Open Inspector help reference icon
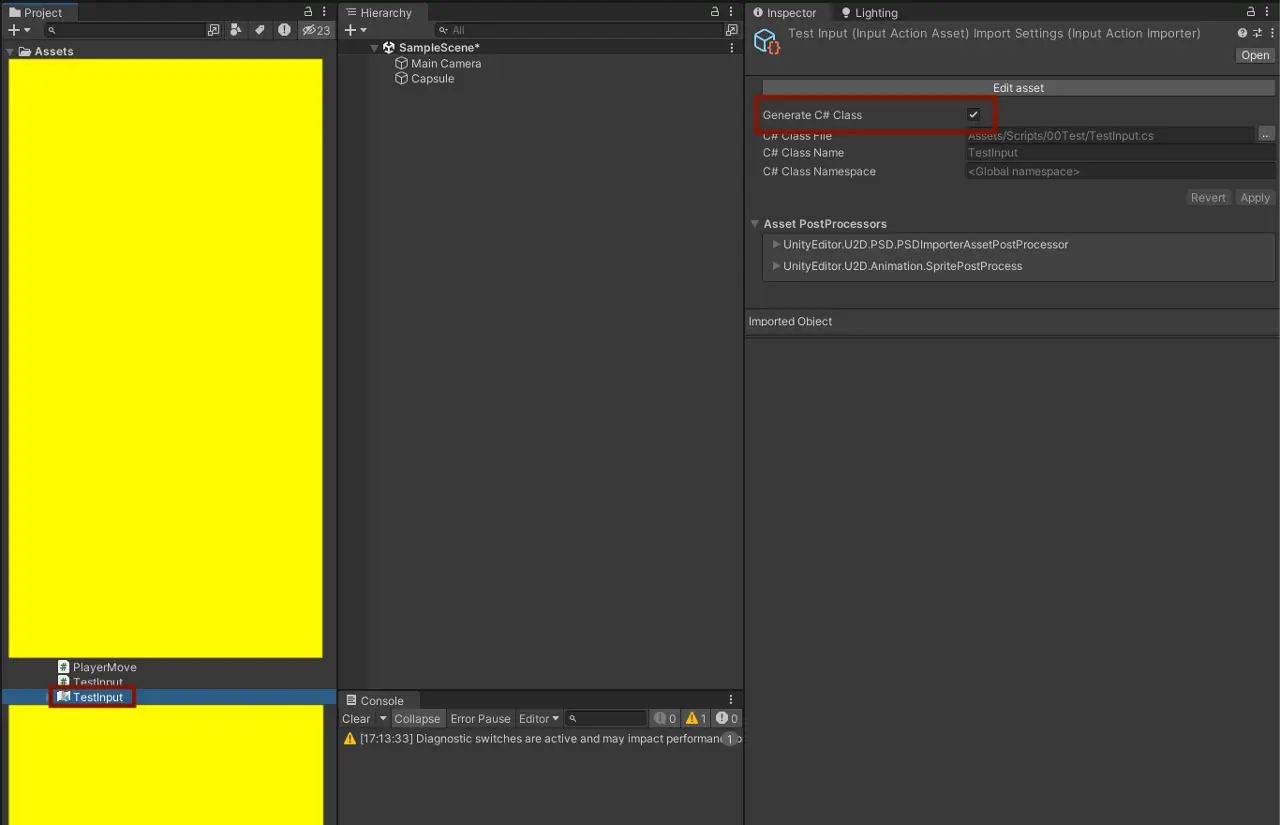The width and height of the screenshot is (1280, 825). click(x=1243, y=33)
